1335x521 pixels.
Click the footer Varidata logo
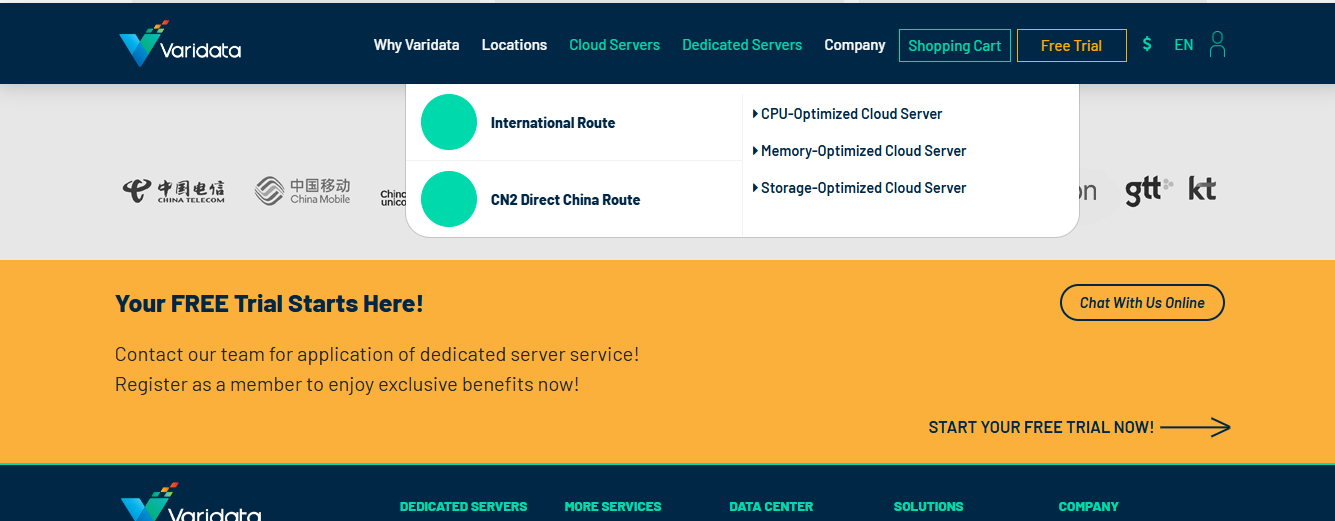190,503
